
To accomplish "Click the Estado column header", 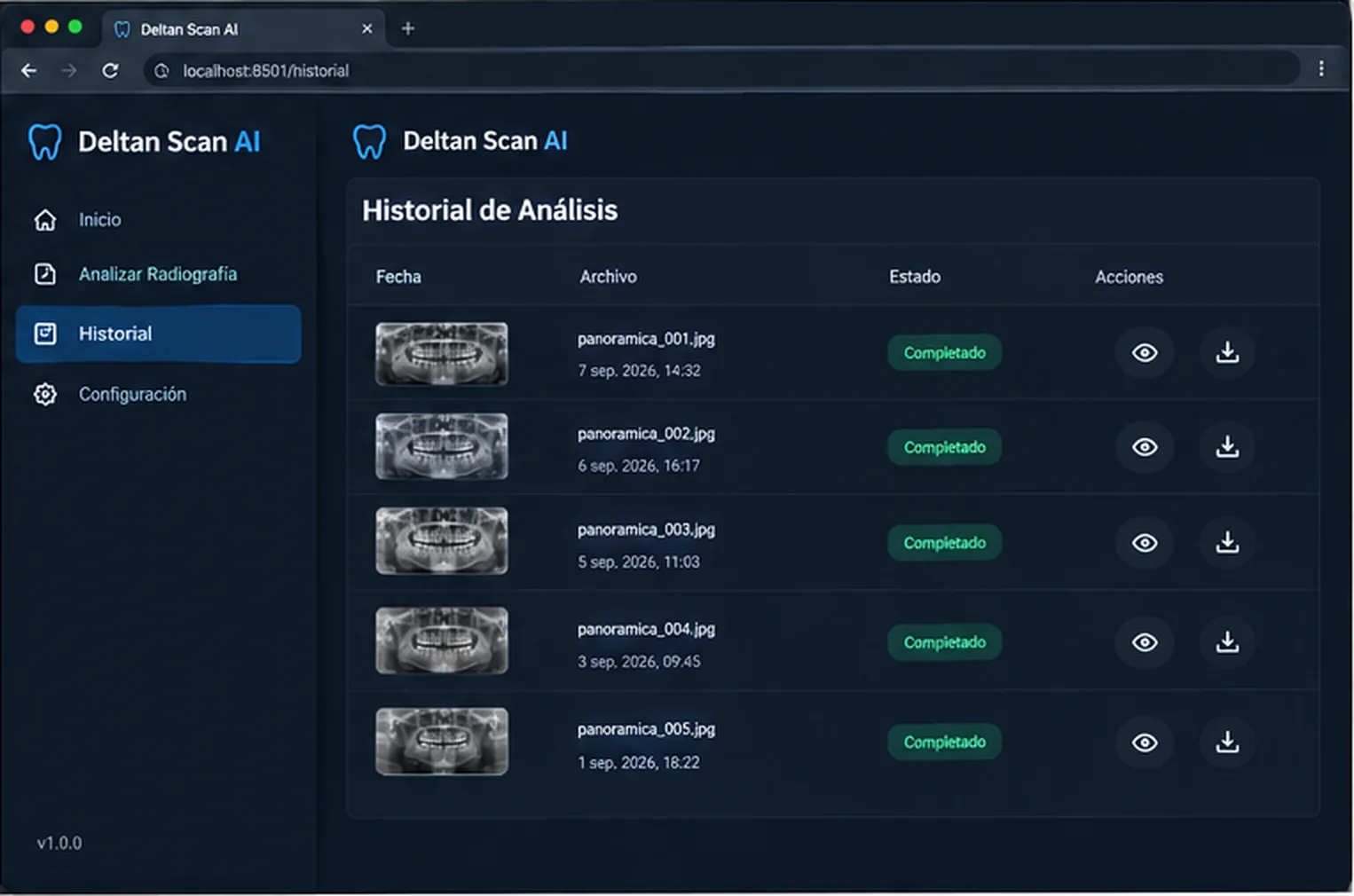I will (915, 277).
